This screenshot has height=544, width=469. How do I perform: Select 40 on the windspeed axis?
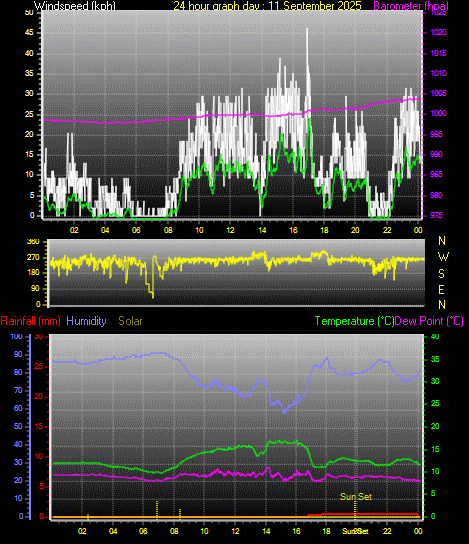29,53
